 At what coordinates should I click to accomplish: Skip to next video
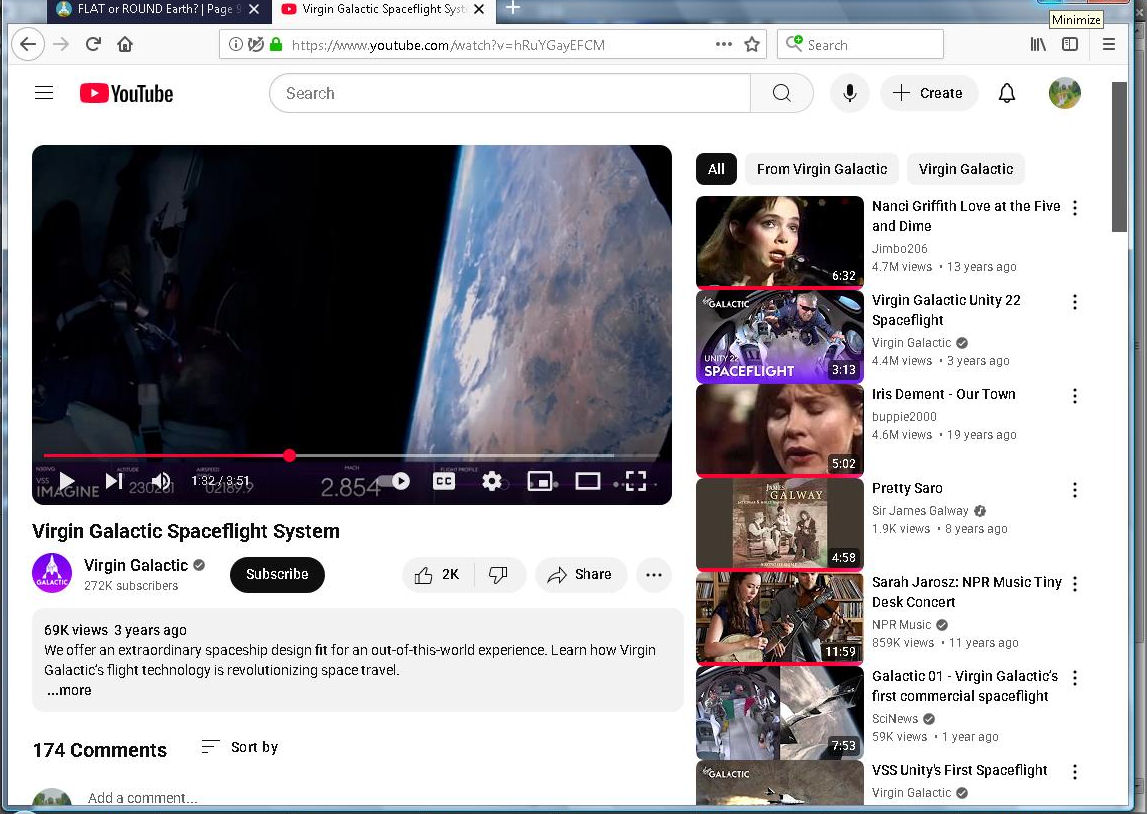coord(114,481)
